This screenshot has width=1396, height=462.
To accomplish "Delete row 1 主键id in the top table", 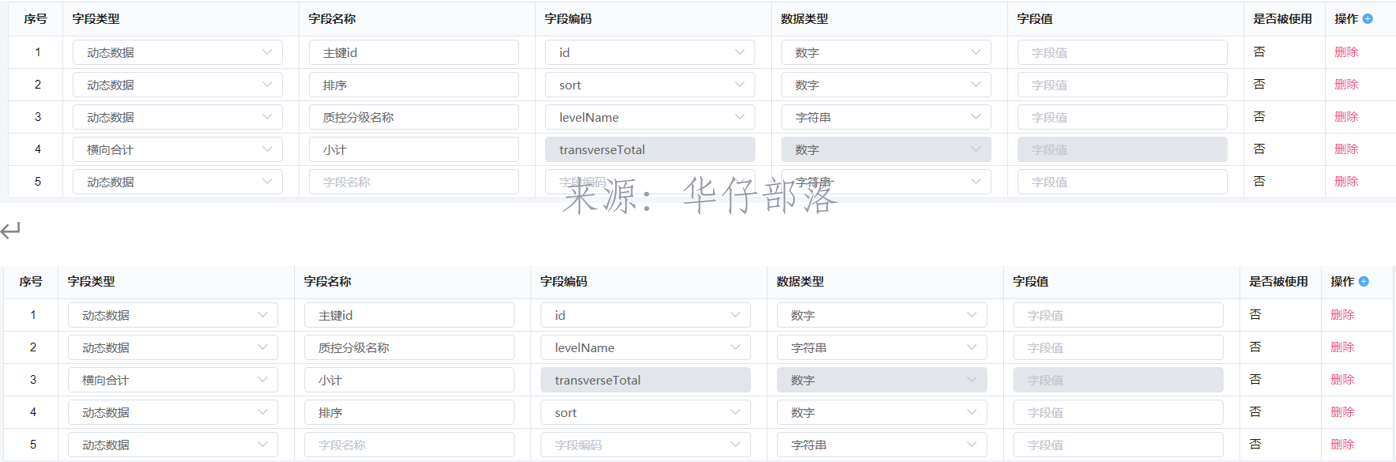I will pos(1346,52).
